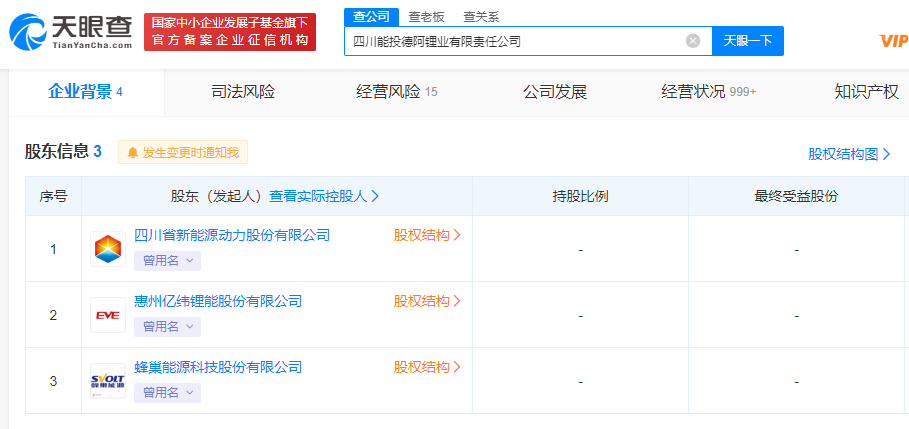Click bell icon for change notifications
This screenshot has height=429, width=909.
132,153
